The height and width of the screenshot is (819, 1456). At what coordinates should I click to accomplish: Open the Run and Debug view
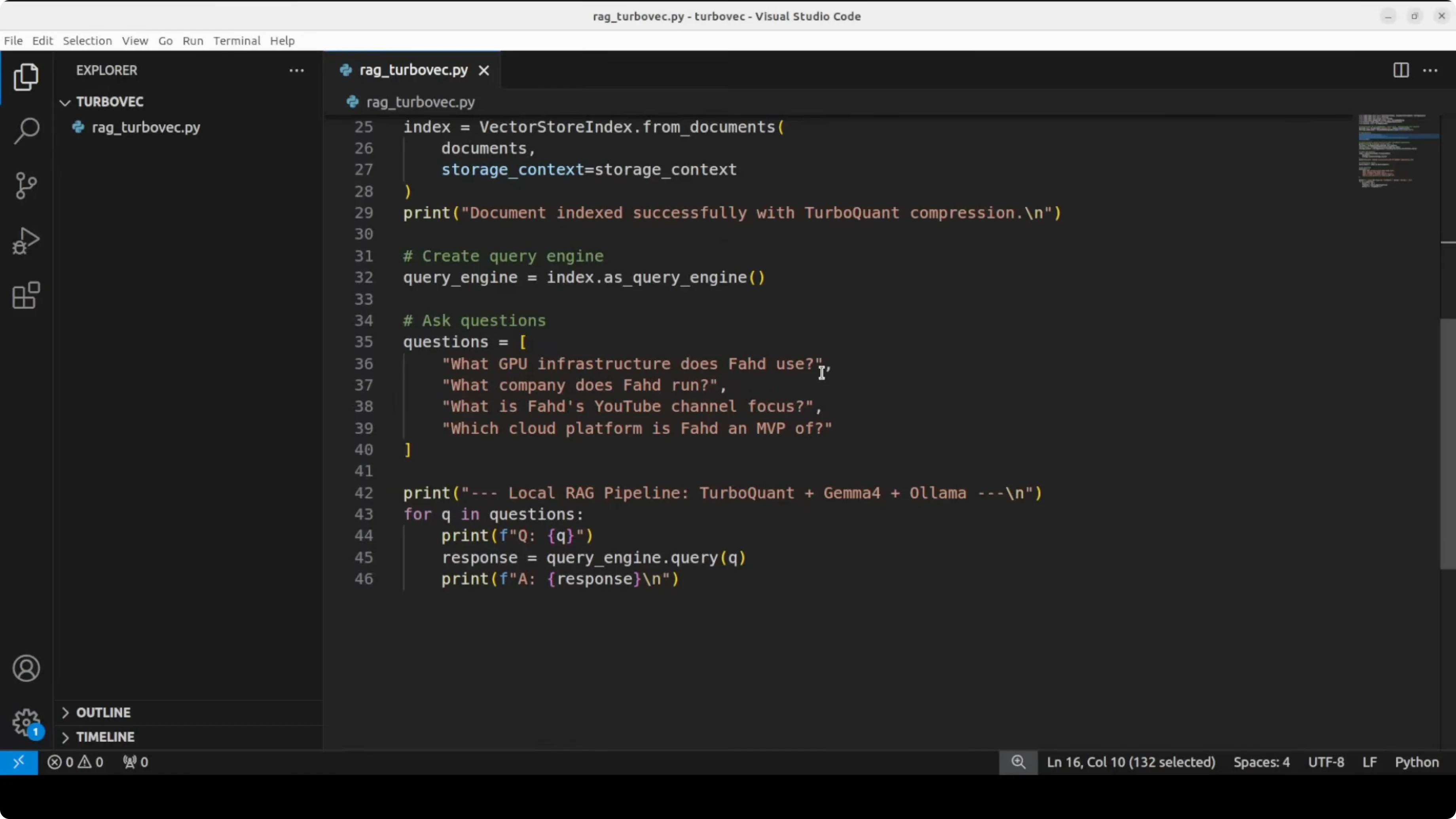(x=26, y=240)
